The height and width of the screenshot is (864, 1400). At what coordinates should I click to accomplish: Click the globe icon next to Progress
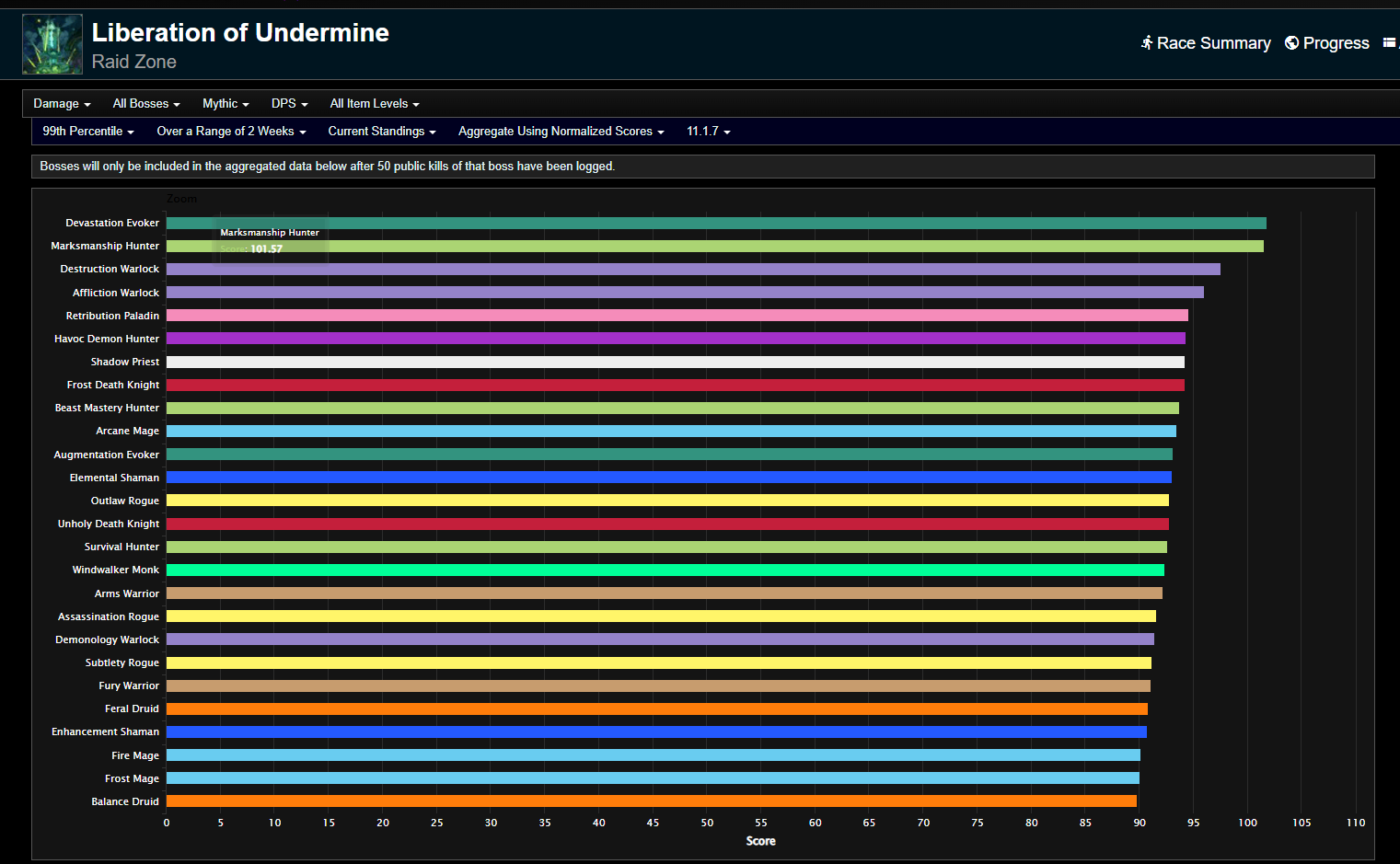point(1291,42)
